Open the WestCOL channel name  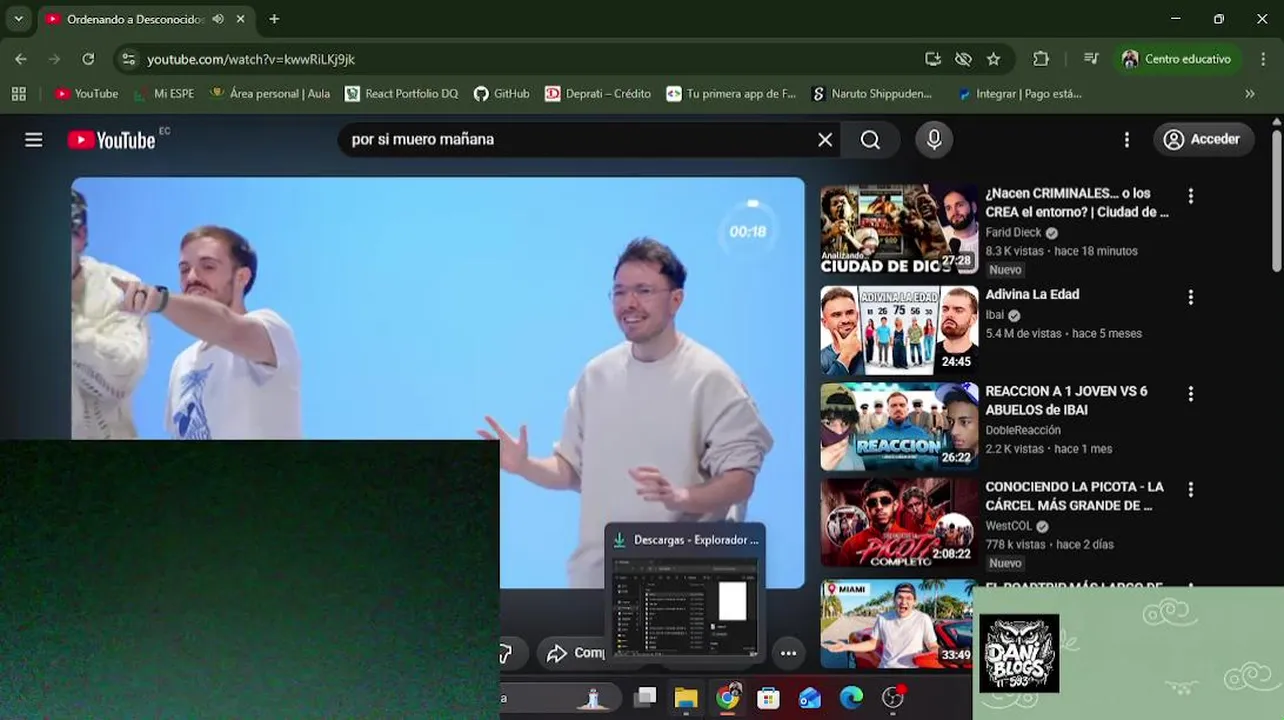(1010, 526)
